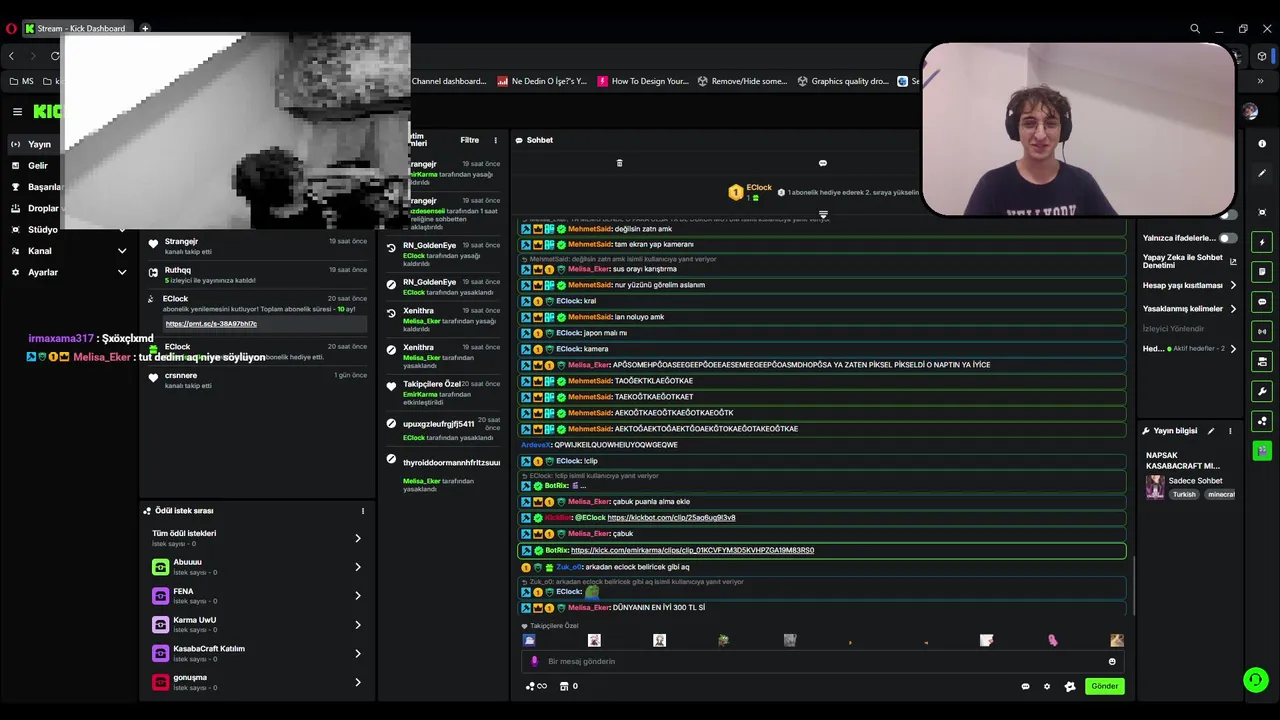The height and width of the screenshot is (720, 1280).
Task: Expand the gonuşma reward row
Action: (258, 682)
